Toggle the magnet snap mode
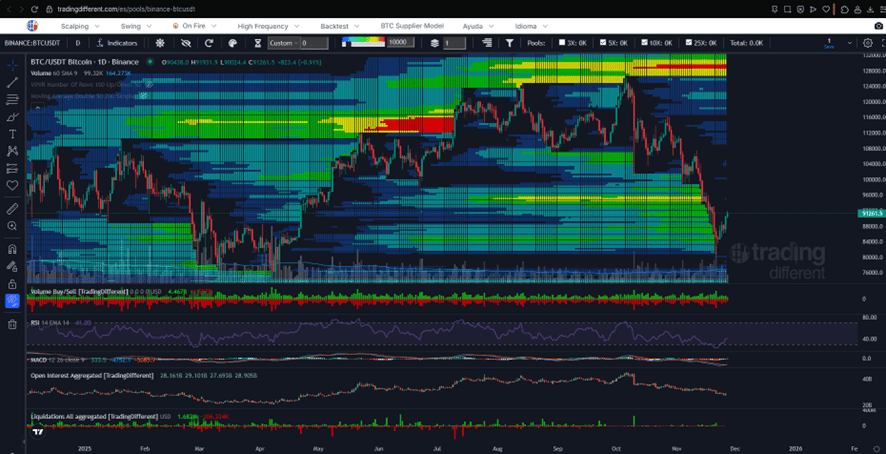Image resolution: width=886 pixels, height=454 pixels. (12, 249)
